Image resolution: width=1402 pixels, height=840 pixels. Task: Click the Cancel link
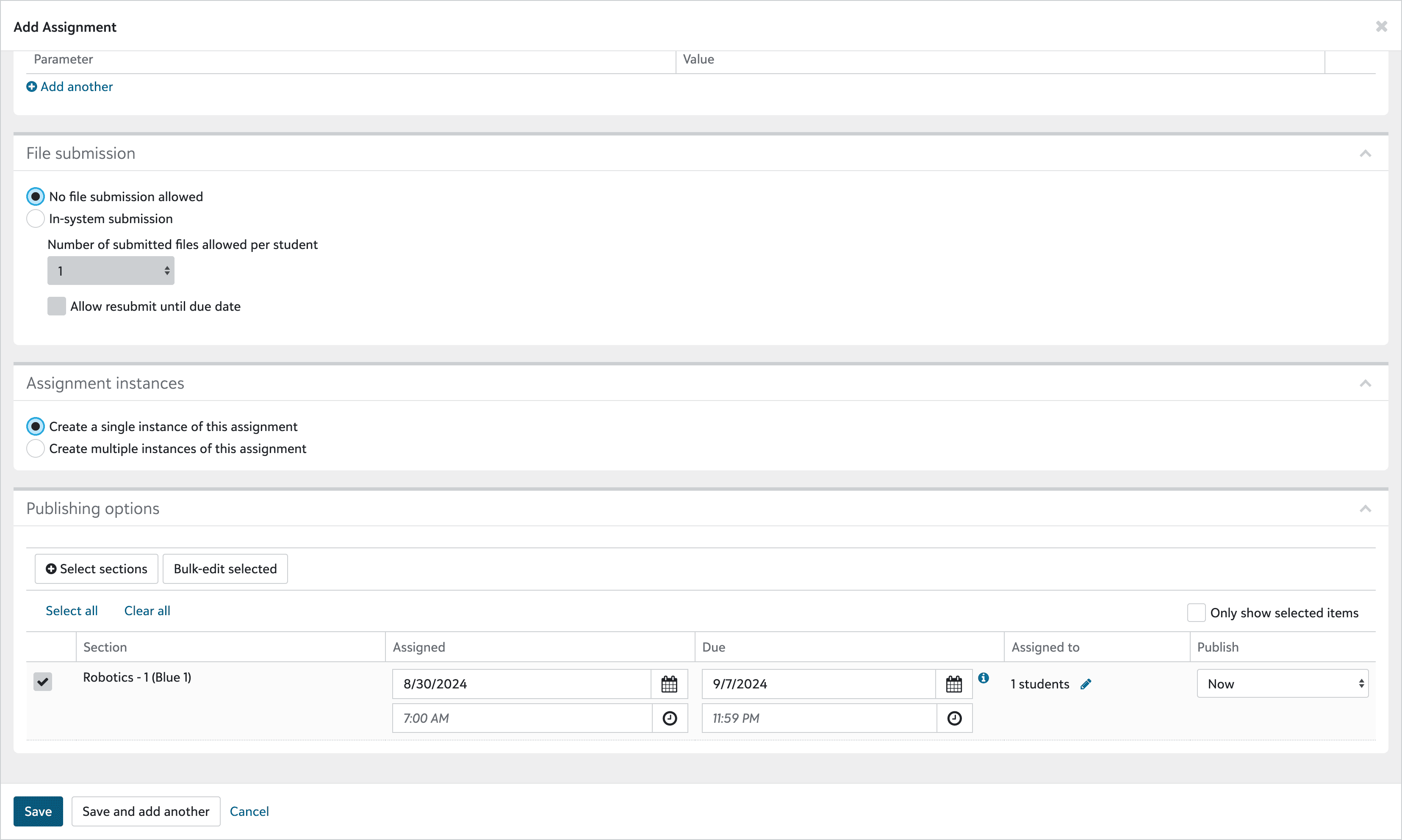[249, 811]
